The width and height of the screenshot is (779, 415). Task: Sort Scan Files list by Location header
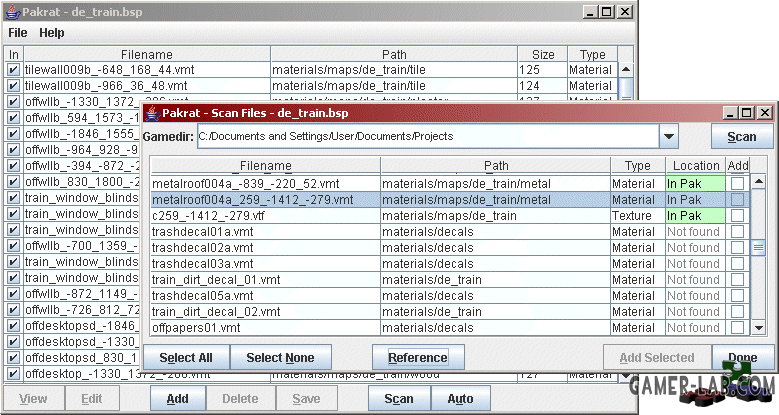click(696, 166)
